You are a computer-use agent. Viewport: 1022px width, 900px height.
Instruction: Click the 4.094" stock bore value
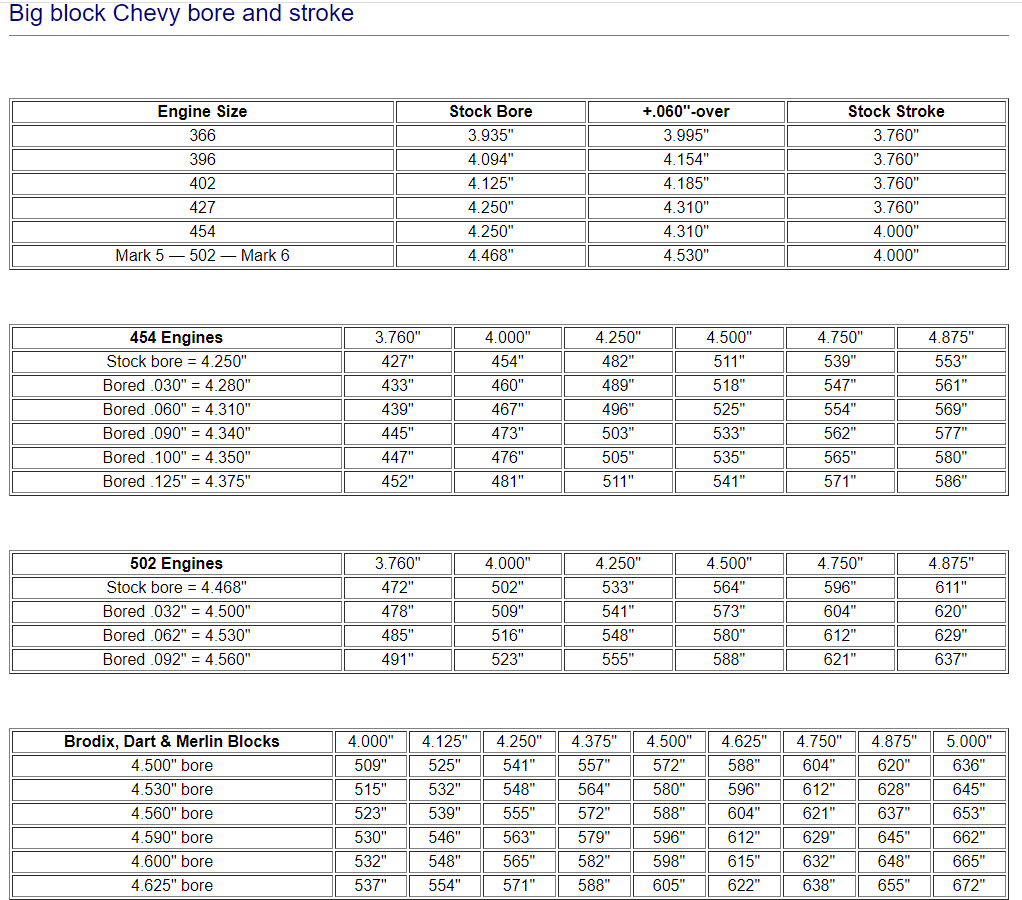point(490,160)
